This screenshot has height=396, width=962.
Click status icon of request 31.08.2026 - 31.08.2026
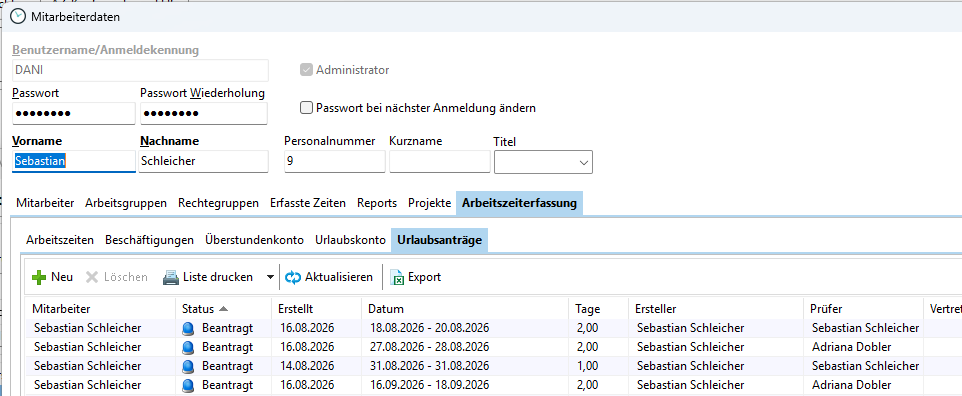(188, 367)
